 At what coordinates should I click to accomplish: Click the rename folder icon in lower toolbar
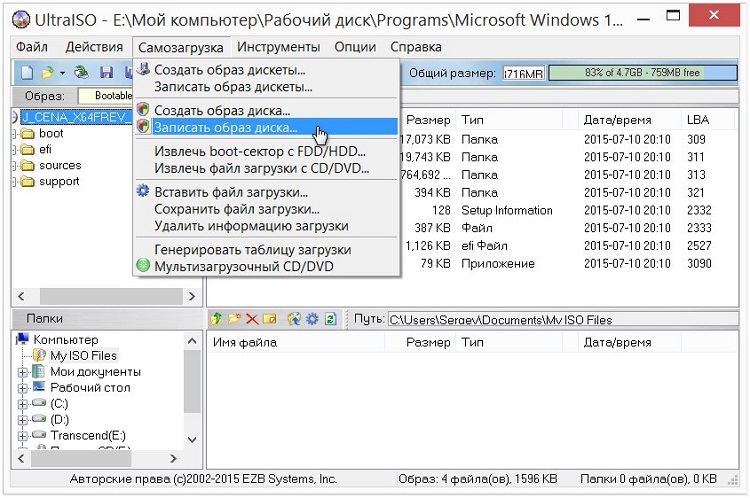click(270, 319)
